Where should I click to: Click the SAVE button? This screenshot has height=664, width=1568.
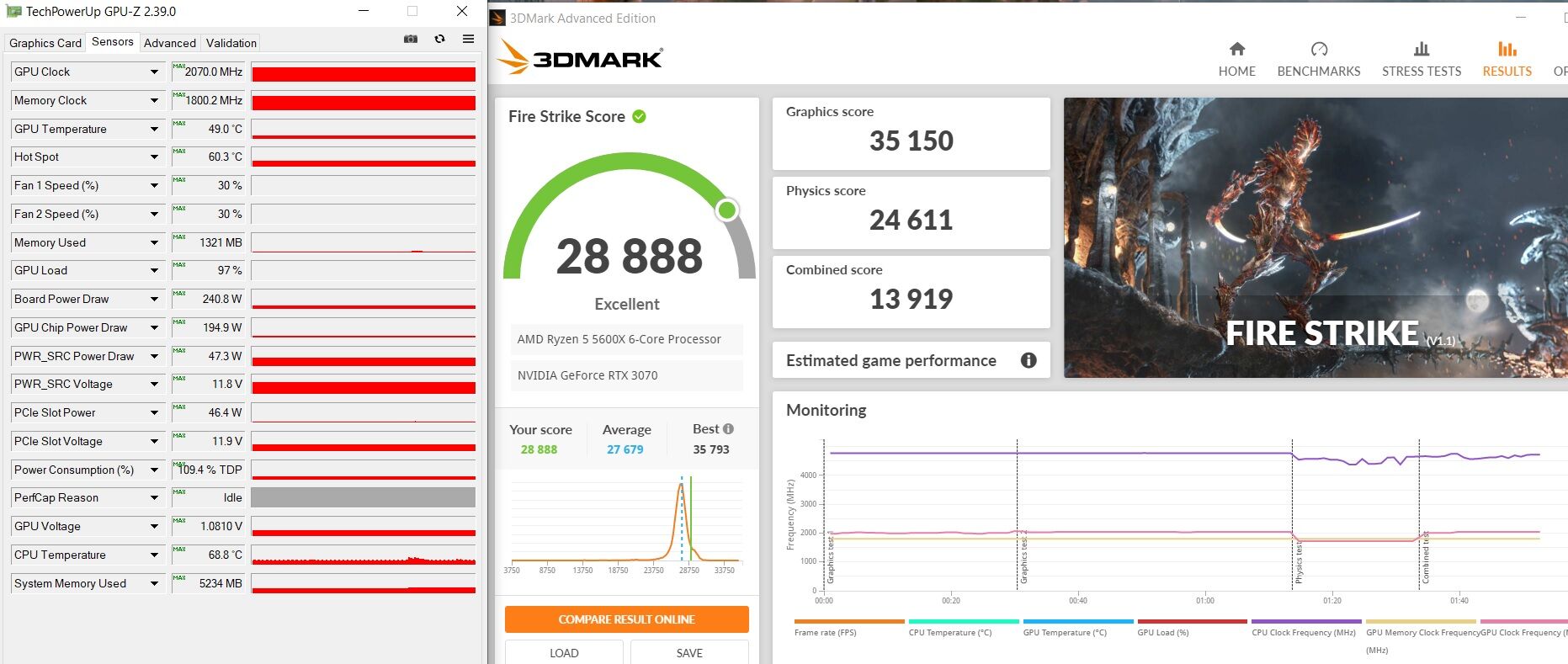689,652
